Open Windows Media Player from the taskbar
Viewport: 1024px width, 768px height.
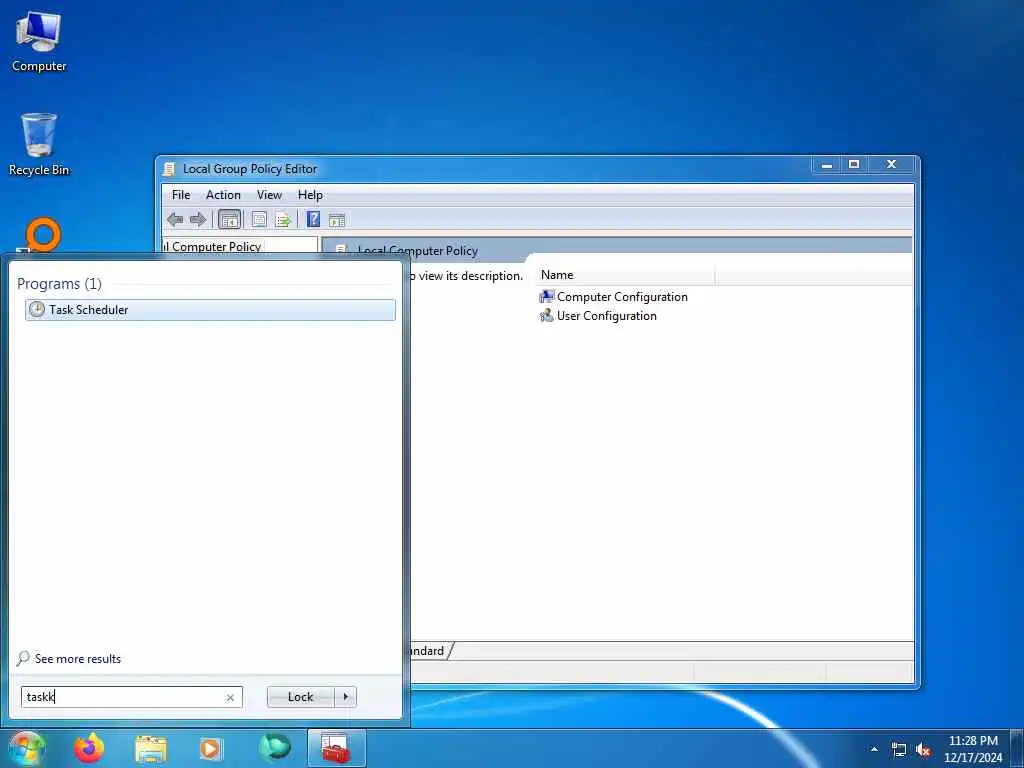210,748
